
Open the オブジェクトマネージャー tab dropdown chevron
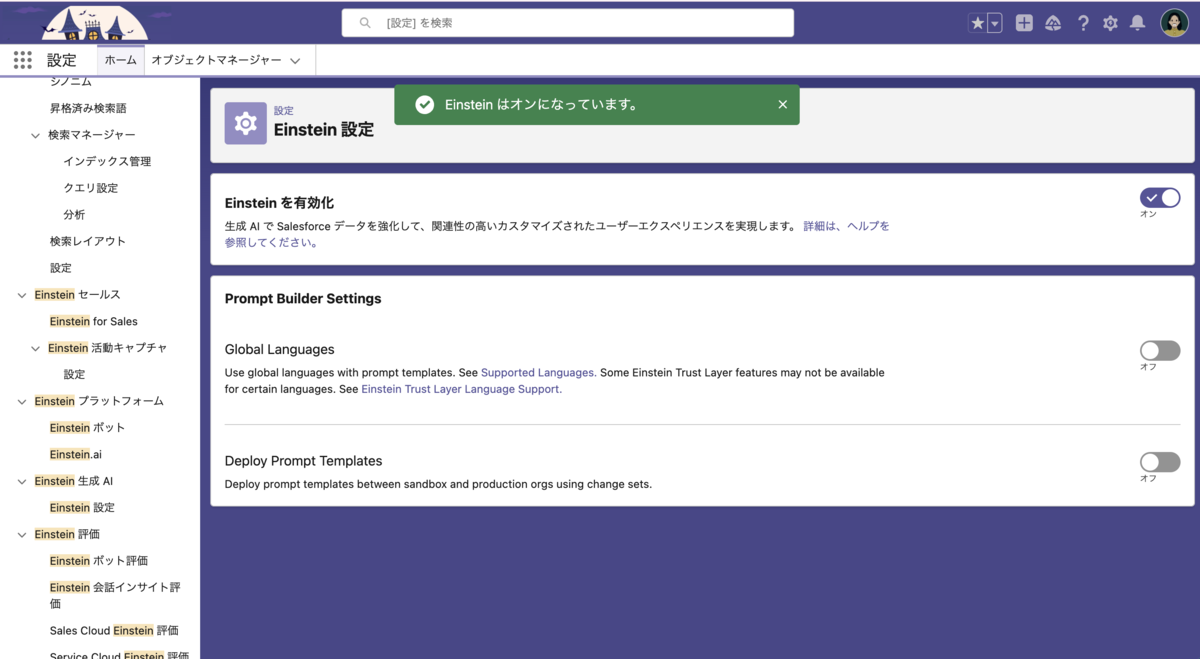295,61
